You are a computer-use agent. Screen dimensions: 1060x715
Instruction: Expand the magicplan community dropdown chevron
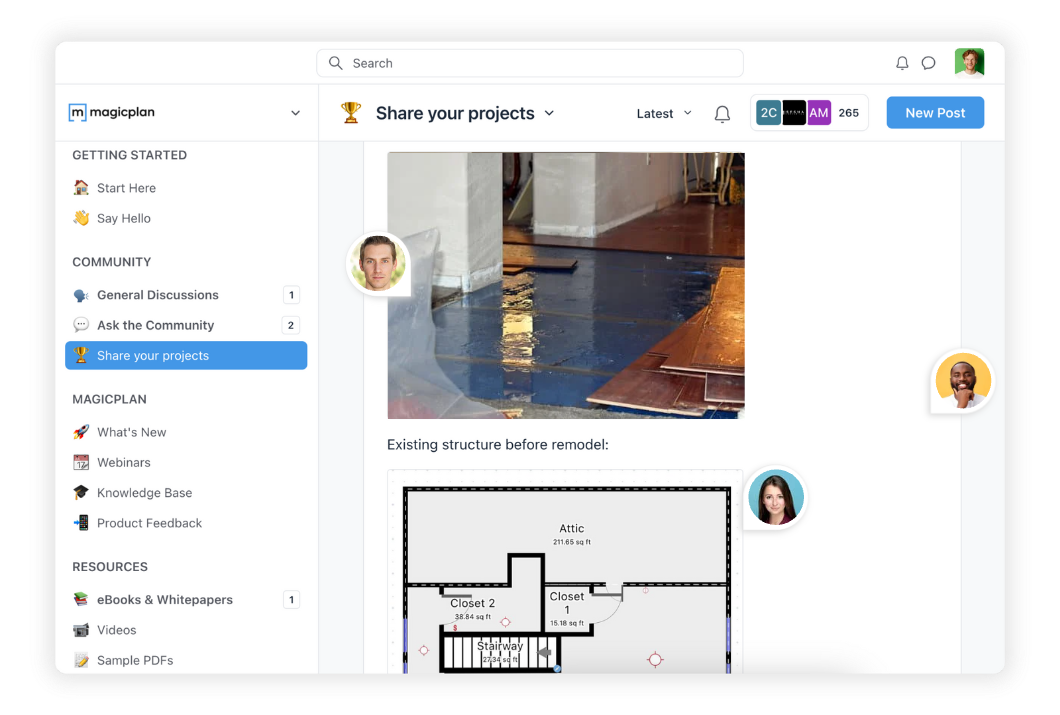coord(295,113)
